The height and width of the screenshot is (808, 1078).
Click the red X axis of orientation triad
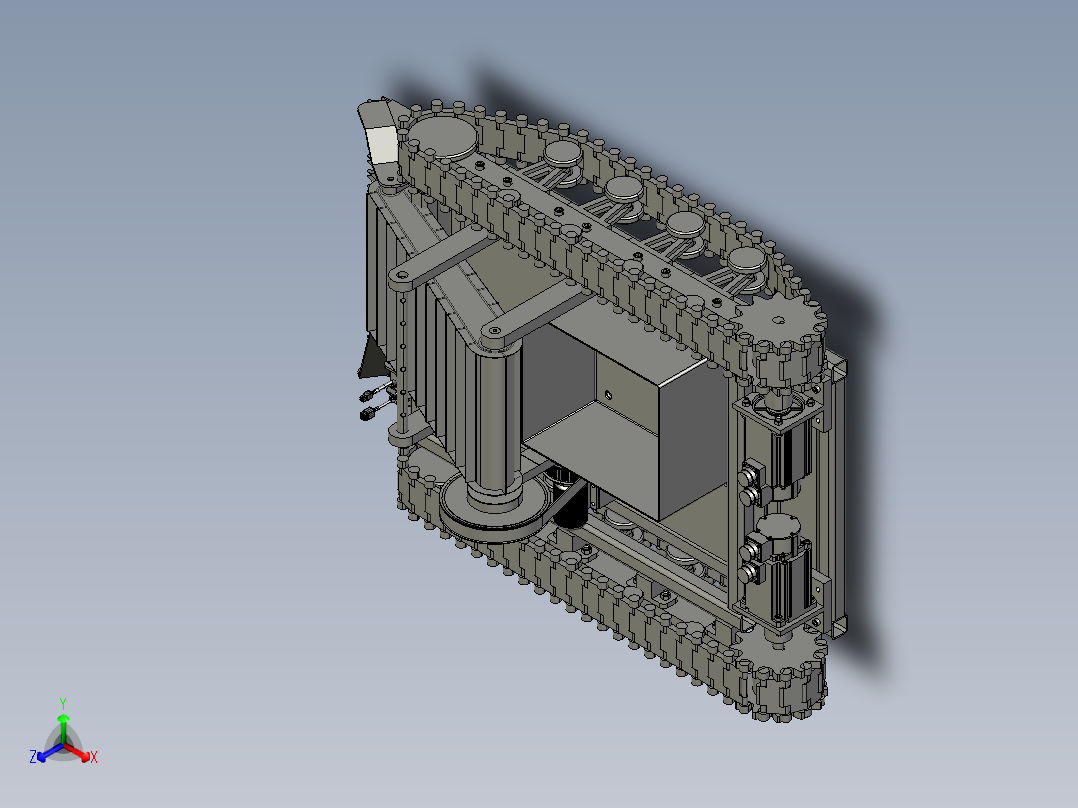[78, 752]
